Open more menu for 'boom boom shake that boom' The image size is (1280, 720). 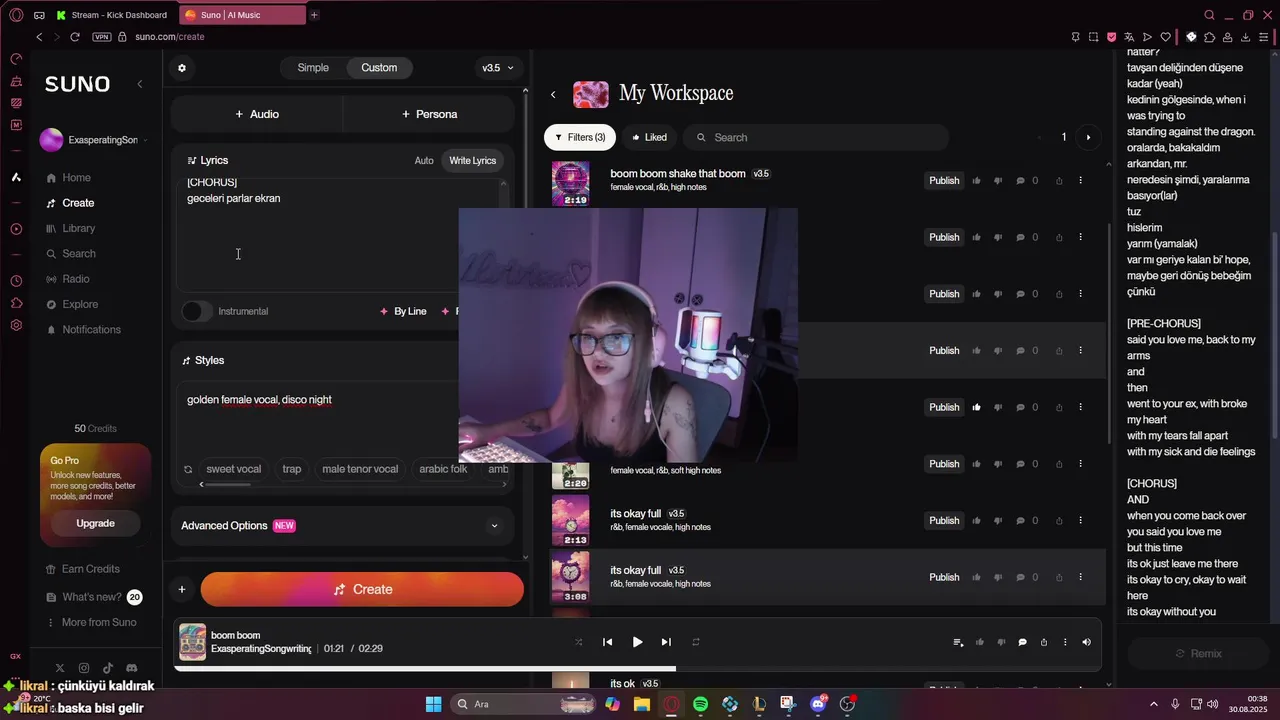point(1080,181)
